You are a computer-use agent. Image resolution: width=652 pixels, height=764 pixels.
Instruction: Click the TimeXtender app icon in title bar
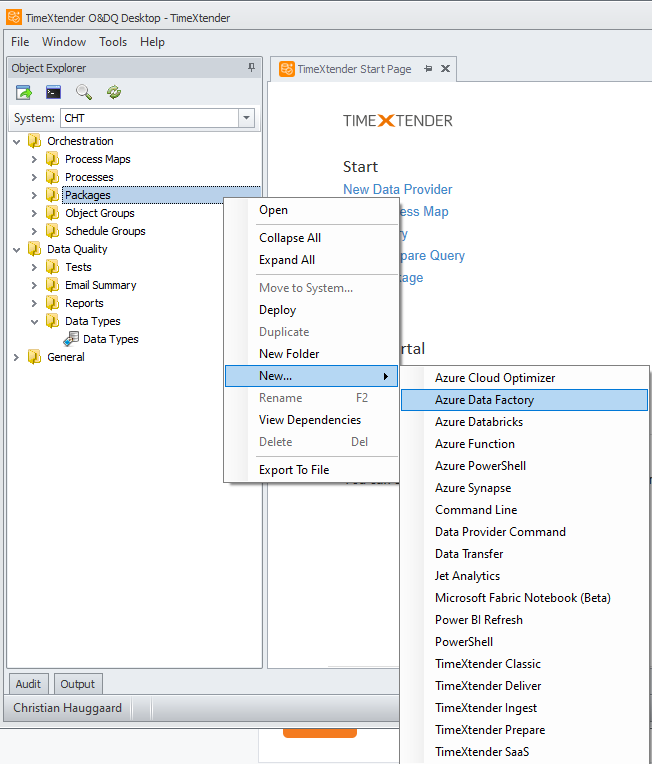pyautogui.click(x=14, y=17)
